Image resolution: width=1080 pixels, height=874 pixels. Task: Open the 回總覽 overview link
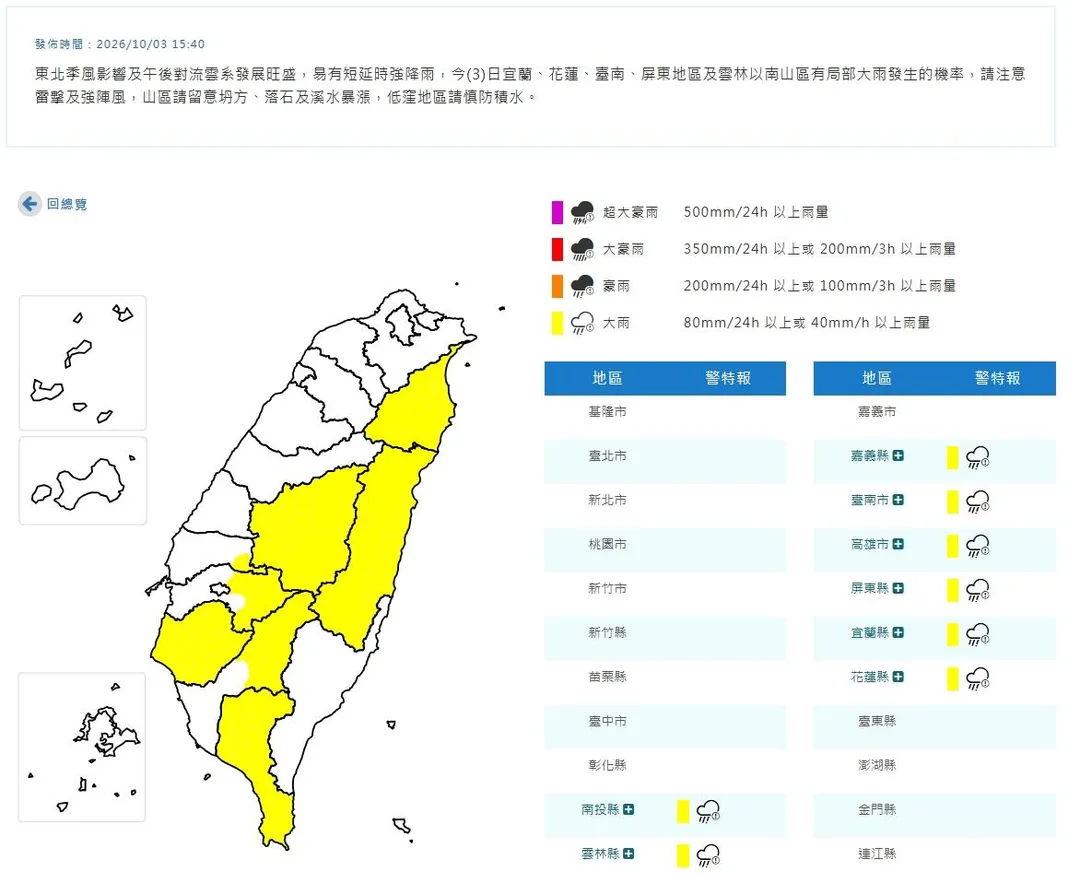pyautogui.click(x=67, y=204)
